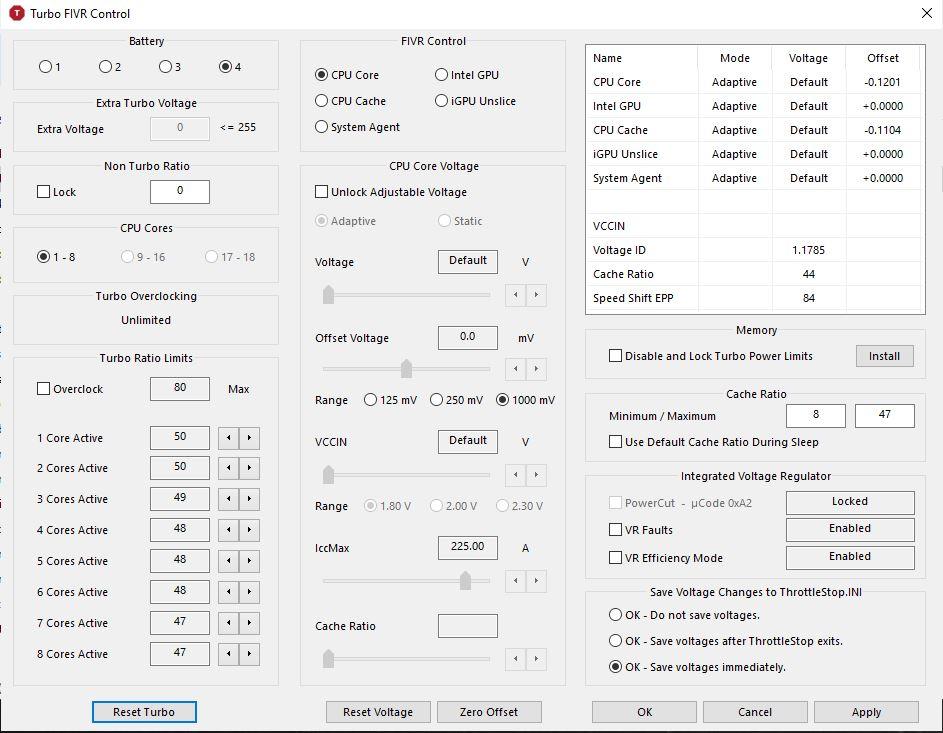Choose the 250 mV range option
943x733 pixels.
(436, 400)
